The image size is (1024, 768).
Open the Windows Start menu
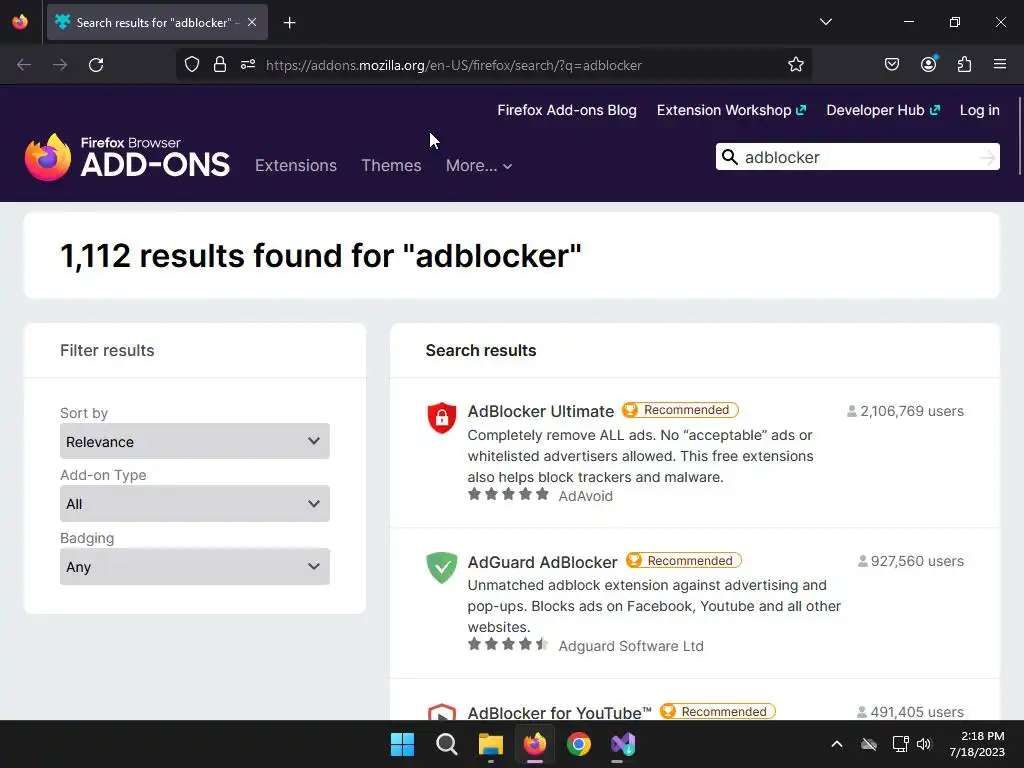[402, 744]
